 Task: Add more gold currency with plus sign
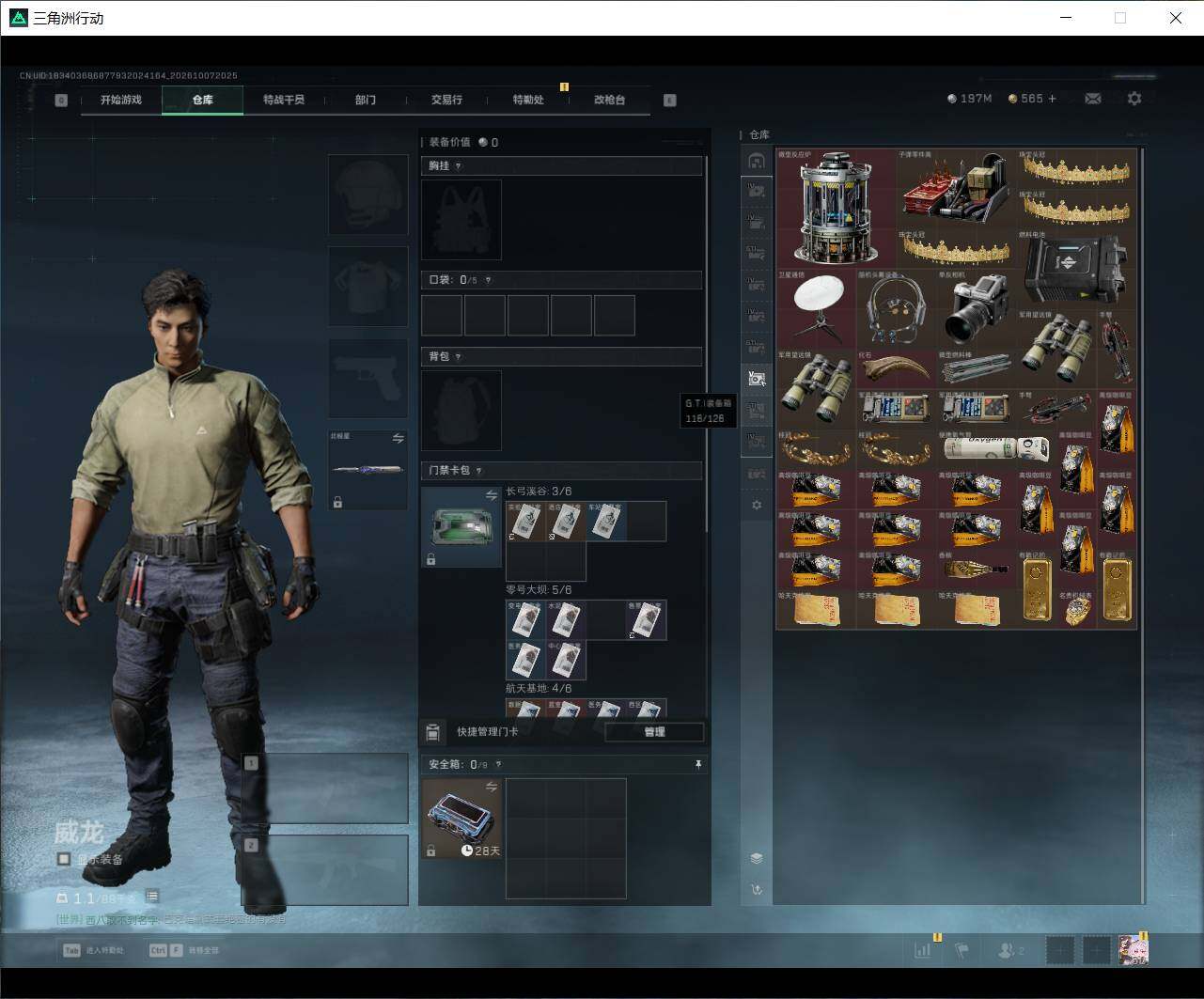(1052, 99)
